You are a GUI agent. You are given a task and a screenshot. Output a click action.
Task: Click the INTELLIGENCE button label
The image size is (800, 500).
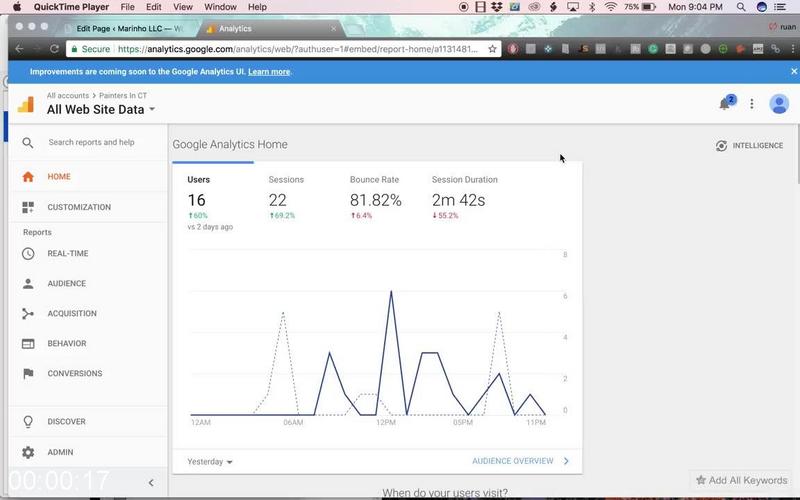758,145
